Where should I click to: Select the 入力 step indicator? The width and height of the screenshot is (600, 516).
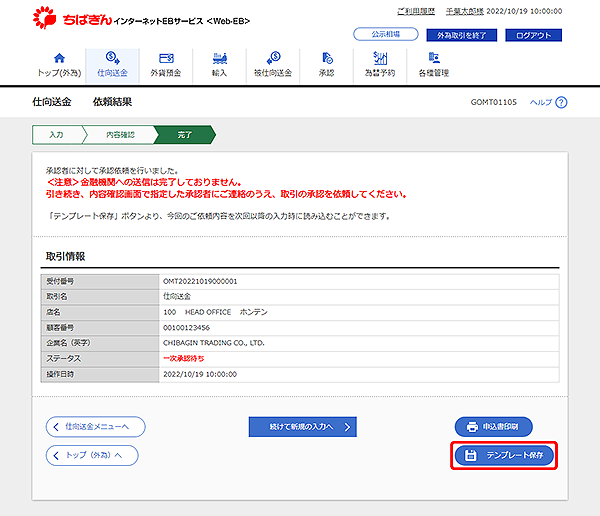(57, 135)
